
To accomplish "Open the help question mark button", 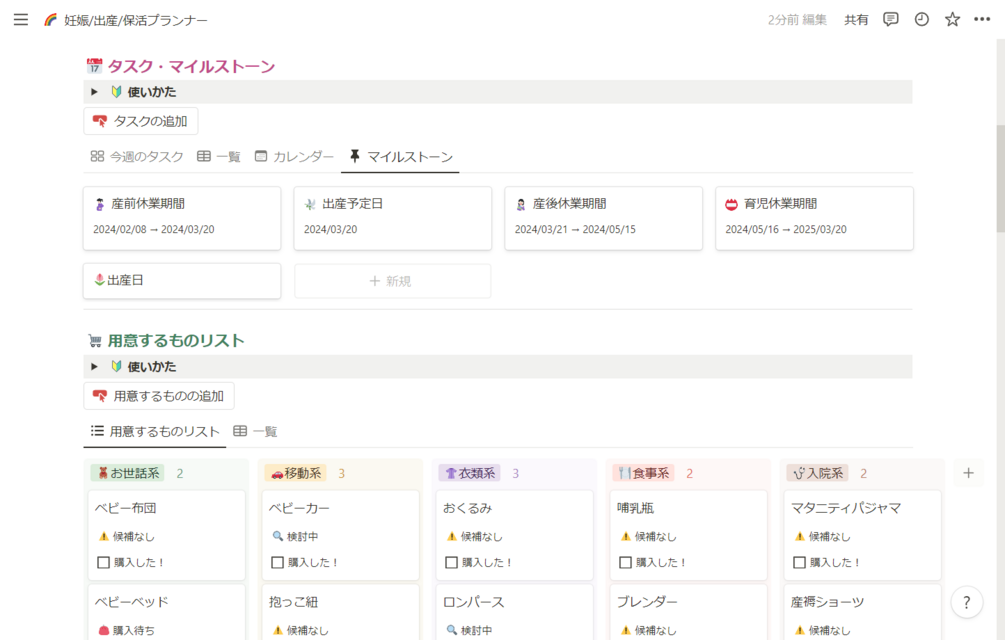I will 967,602.
